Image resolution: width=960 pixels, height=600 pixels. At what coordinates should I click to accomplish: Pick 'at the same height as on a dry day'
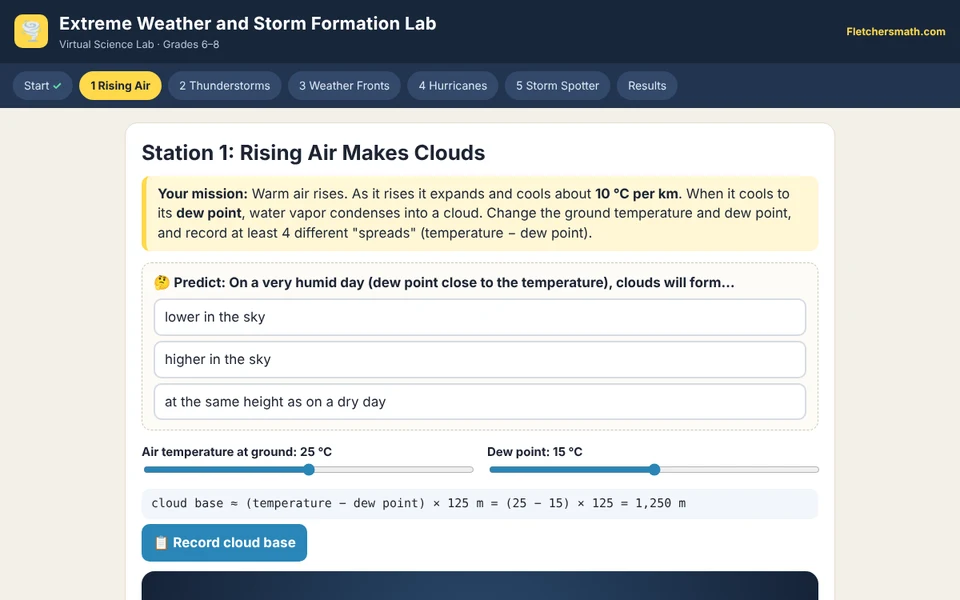tap(480, 402)
